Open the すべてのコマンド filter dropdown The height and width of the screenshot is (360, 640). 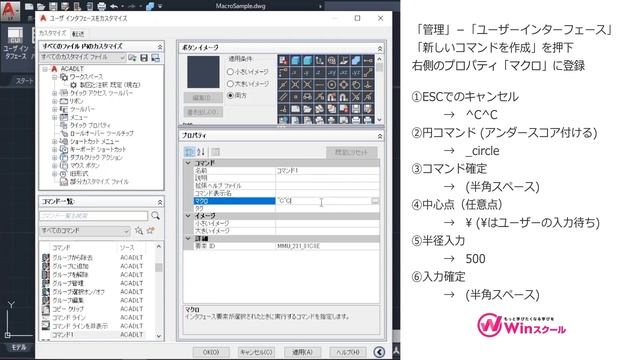tap(85, 231)
